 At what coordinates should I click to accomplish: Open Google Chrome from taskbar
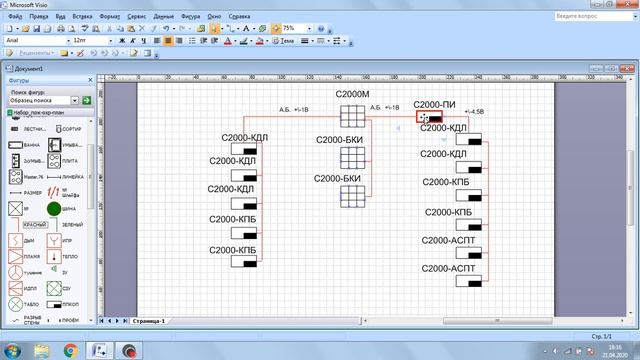coord(71,351)
